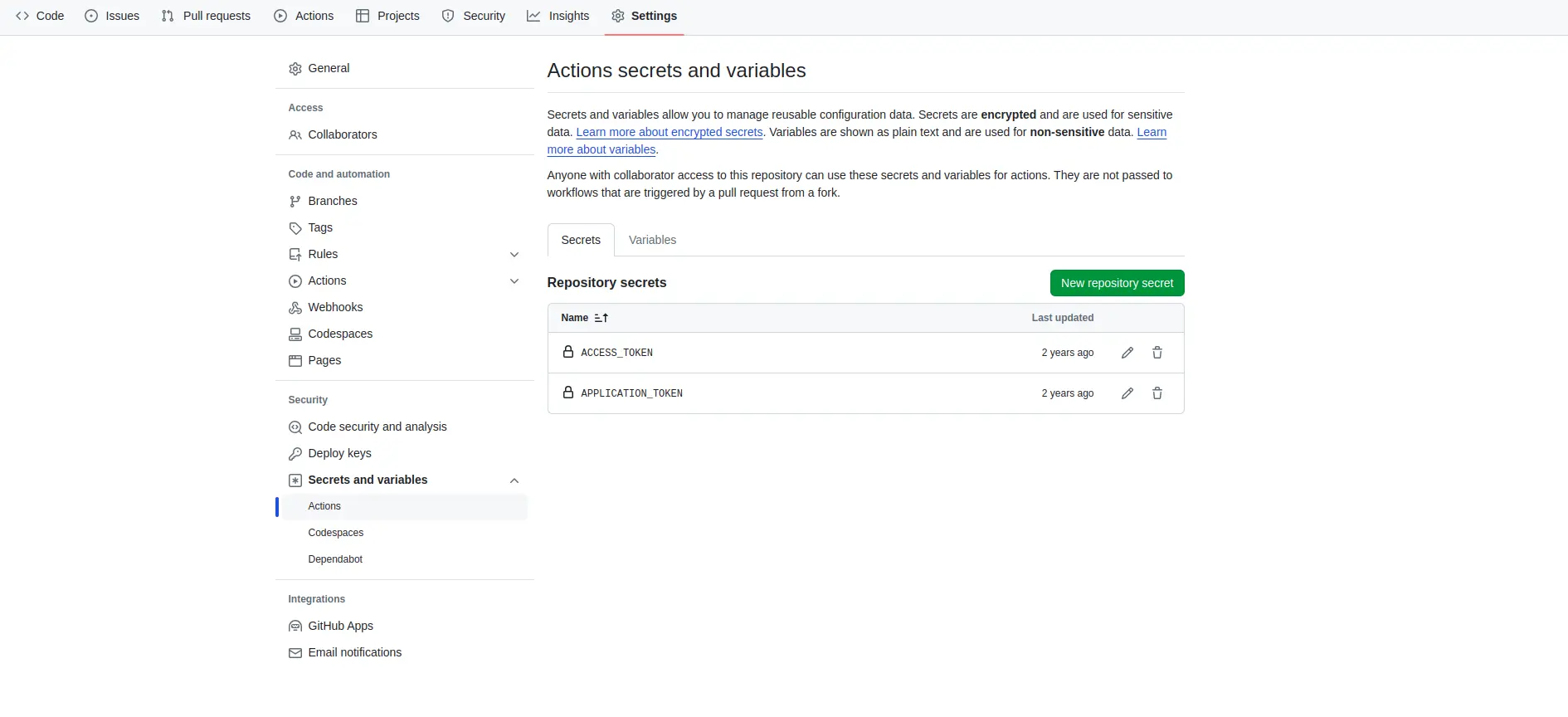Viewport: 1568px width, 717px height.
Task: Click the Codespaces icon in Code and automation
Action: pos(295,334)
